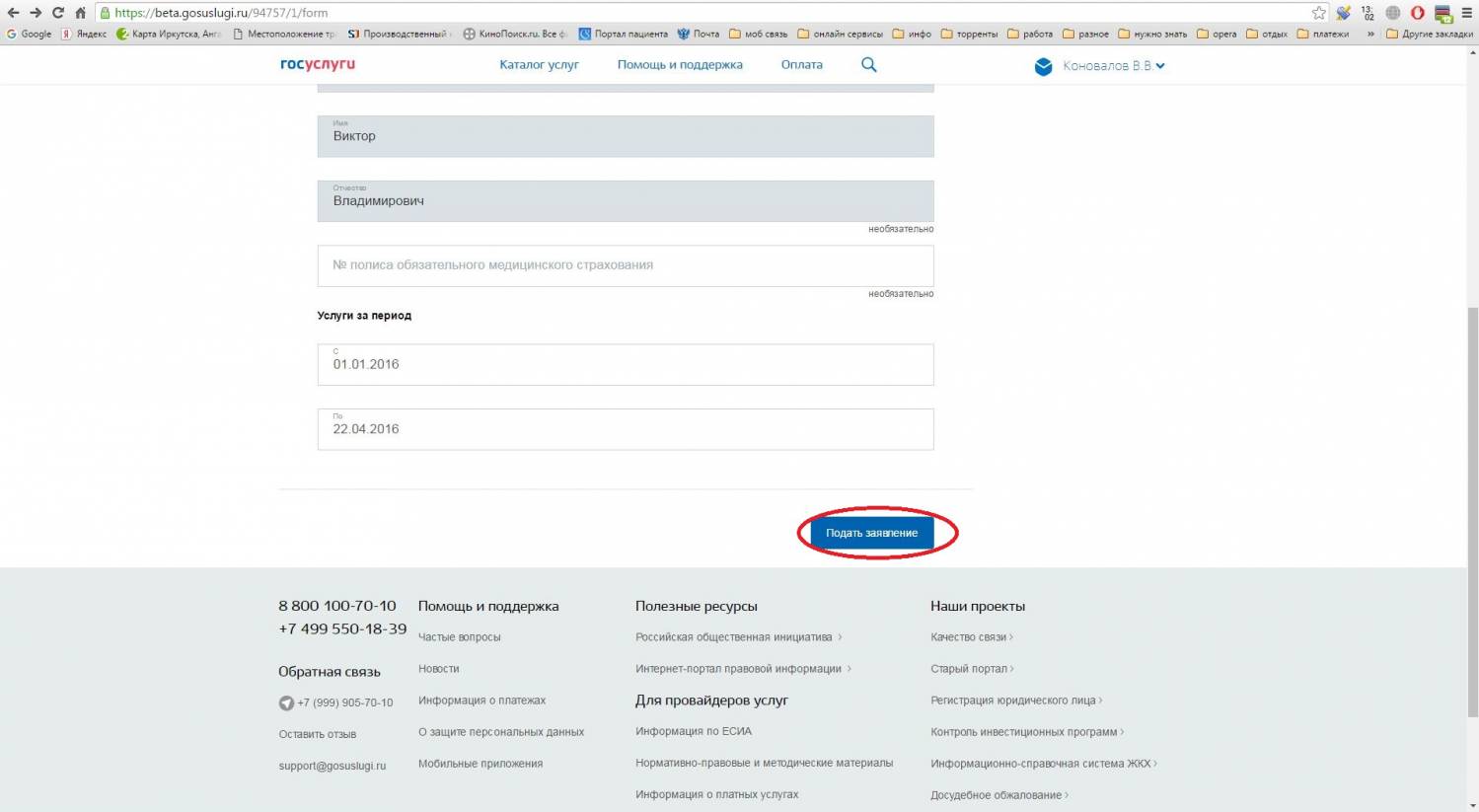This screenshot has height=812, width=1479.
Task: Open the Chrome hamburger menu
Action: coord(1467,13)
